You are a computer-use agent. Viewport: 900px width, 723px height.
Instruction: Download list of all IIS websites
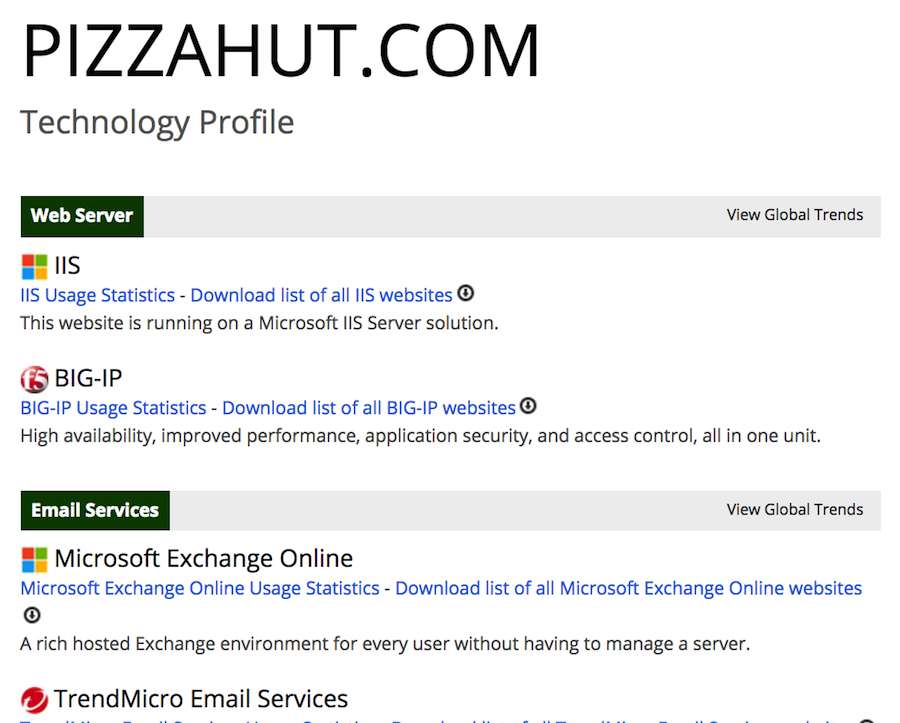321,295
